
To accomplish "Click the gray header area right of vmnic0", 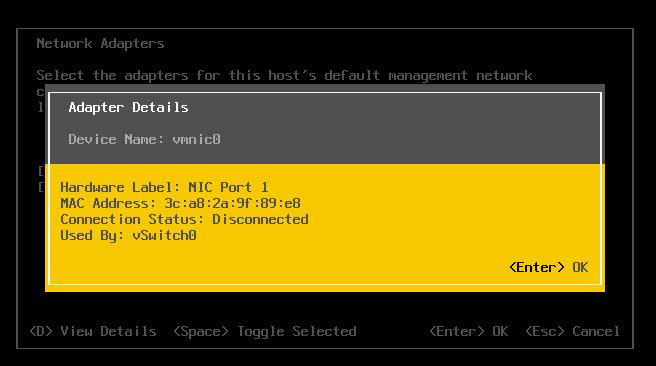I will point(410,139).
